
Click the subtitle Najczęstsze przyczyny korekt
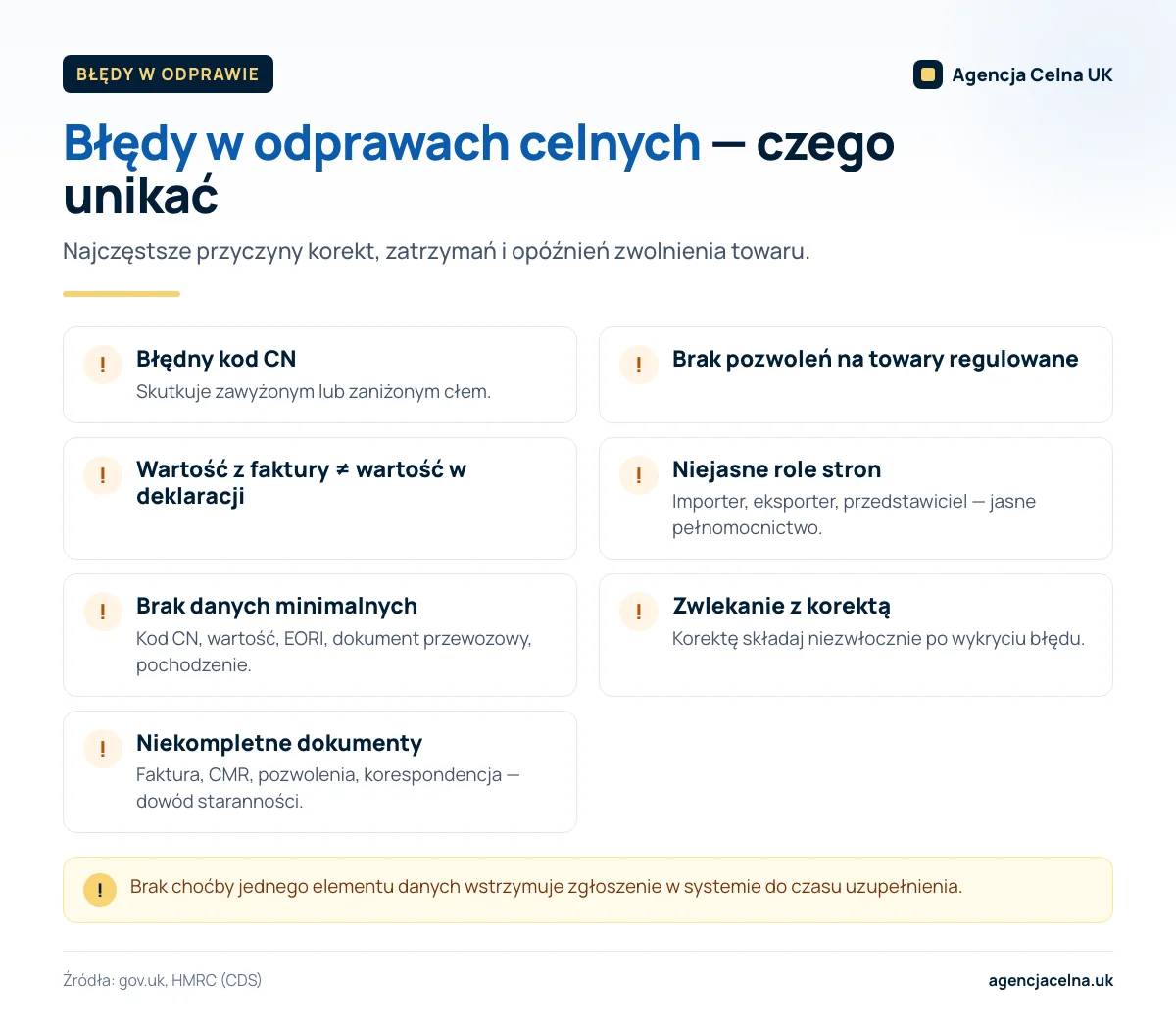pyautogui.click(x=436, y=251)
